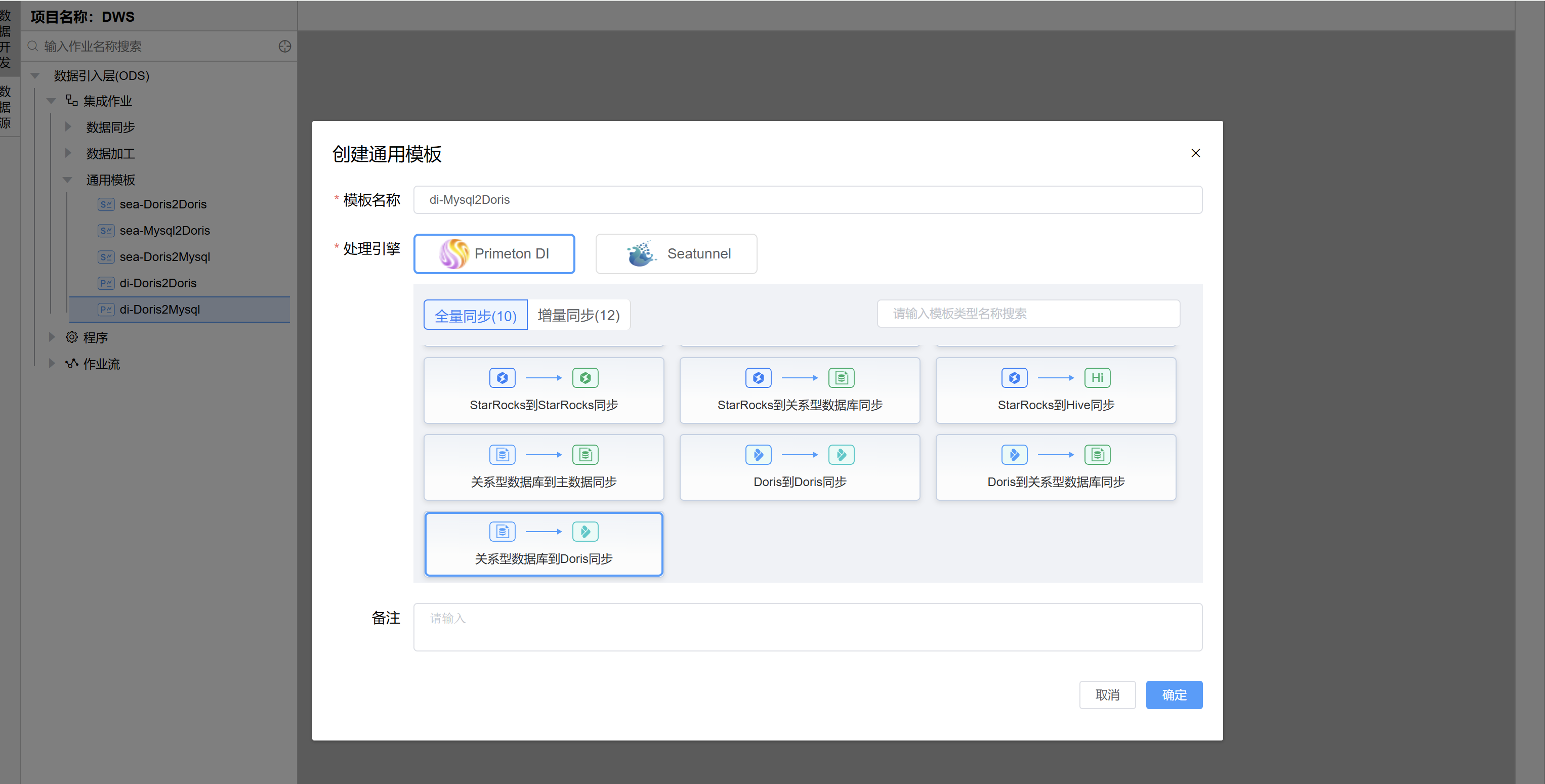Click the template type search field

[1028, 314]
